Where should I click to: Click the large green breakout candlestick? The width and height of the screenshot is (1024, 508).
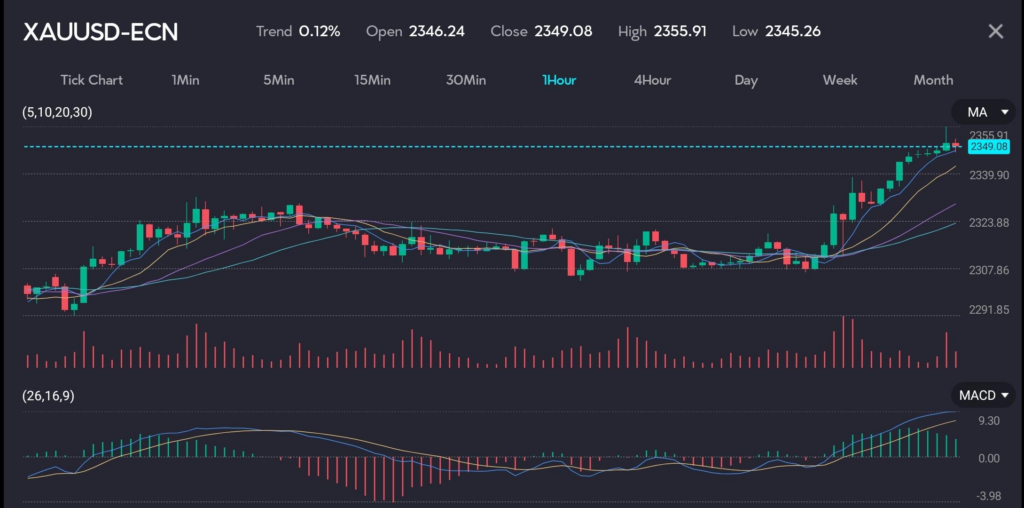832,229
